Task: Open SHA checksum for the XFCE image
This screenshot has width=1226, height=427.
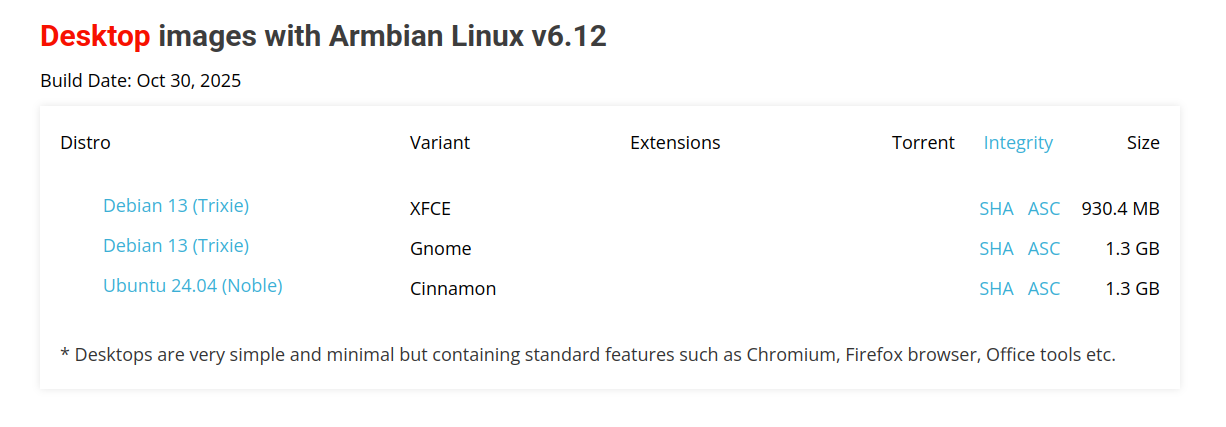Action: (x=996, y=209)
